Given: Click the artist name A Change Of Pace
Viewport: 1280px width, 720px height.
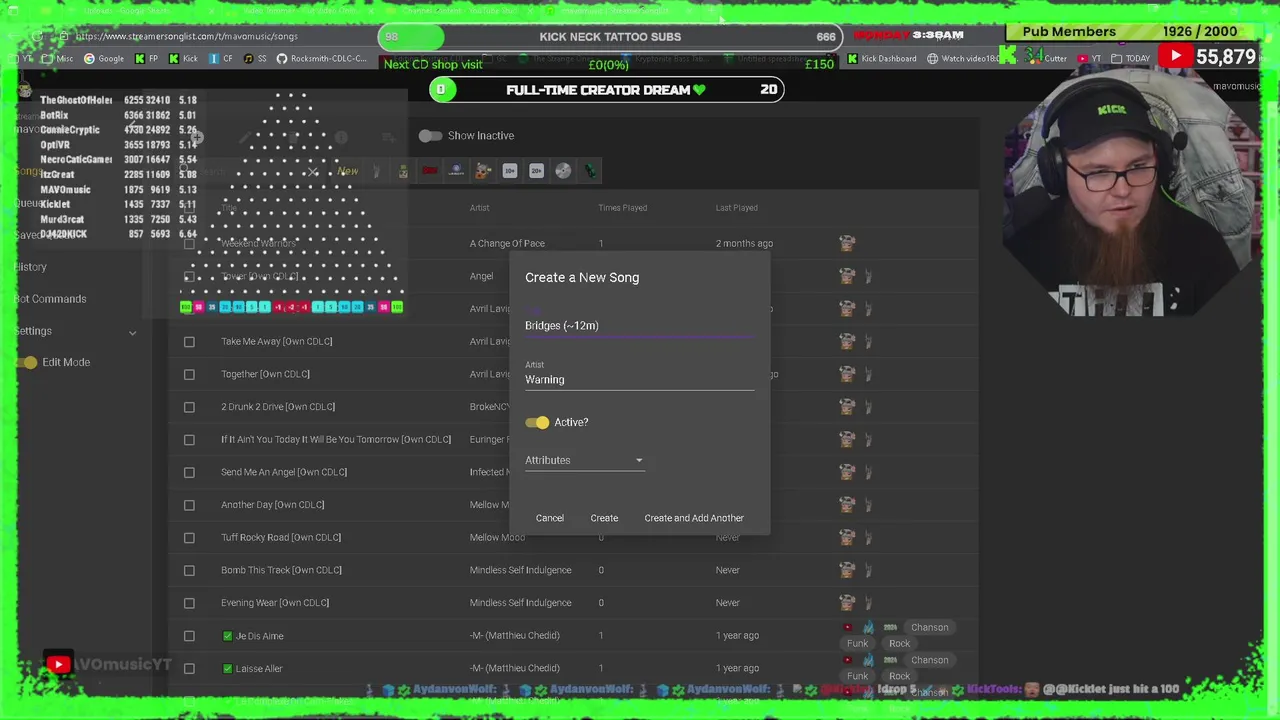Looking at the screenshot, I should [507, 243].
